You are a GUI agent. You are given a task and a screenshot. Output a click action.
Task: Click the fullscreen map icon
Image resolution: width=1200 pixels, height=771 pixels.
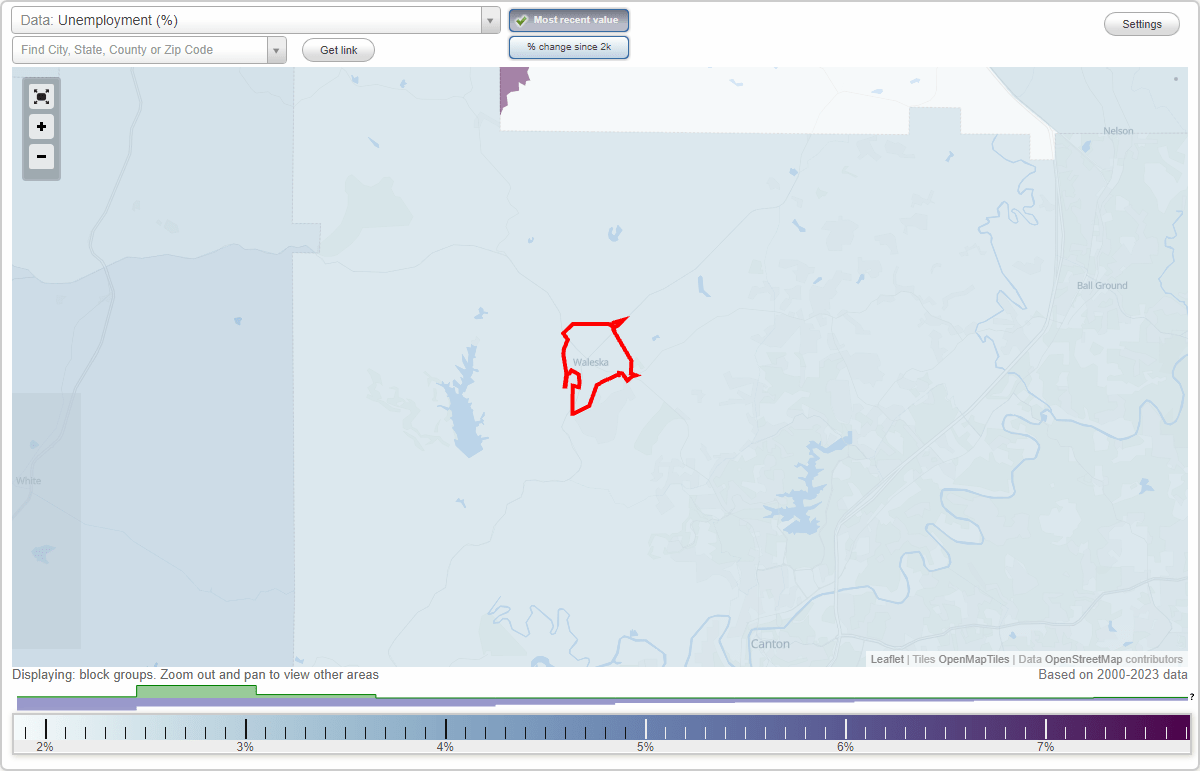[41, 97]
